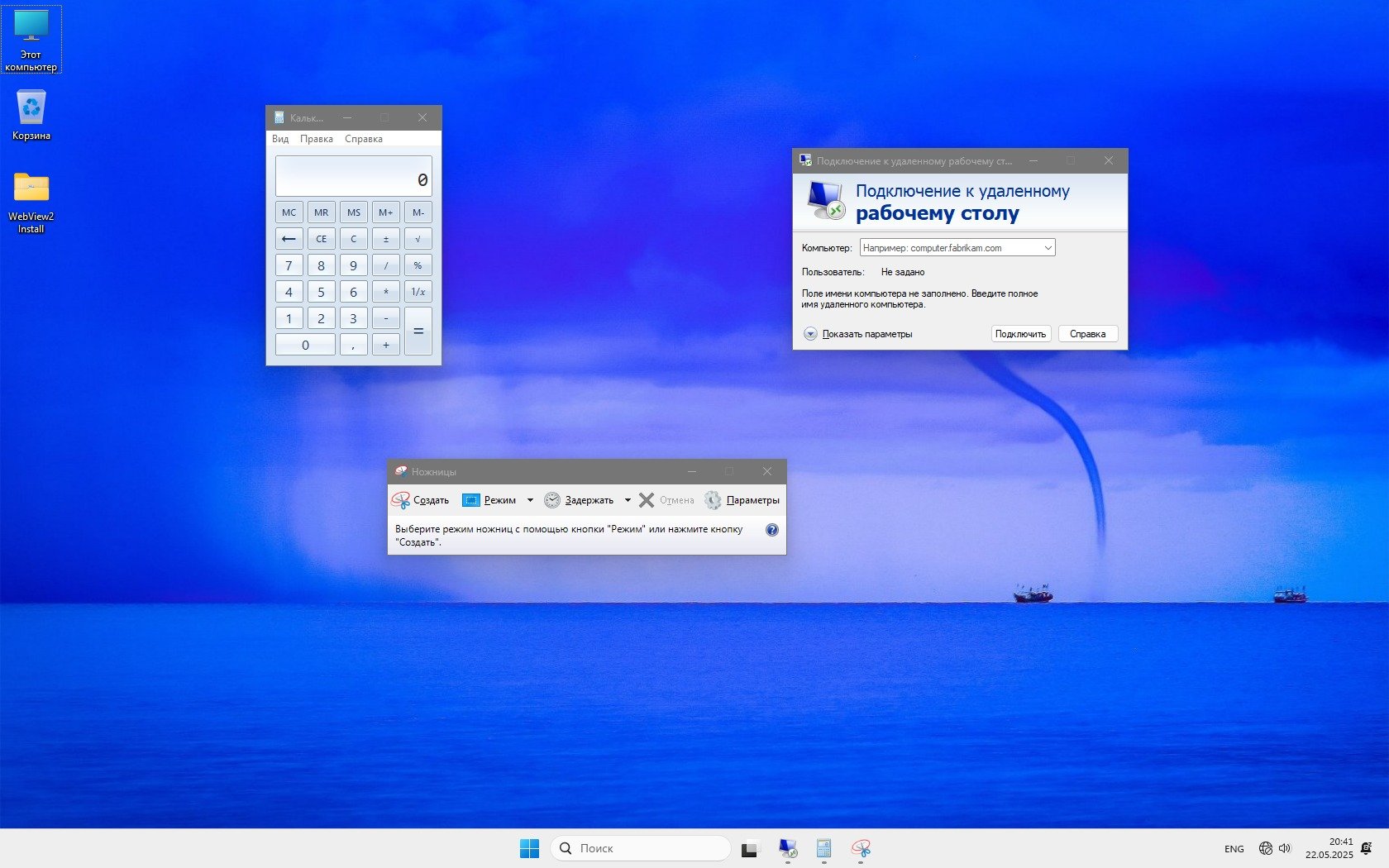
Task: Click the Справка button in Remote Desktop
Action: [x=1087, y=334]
